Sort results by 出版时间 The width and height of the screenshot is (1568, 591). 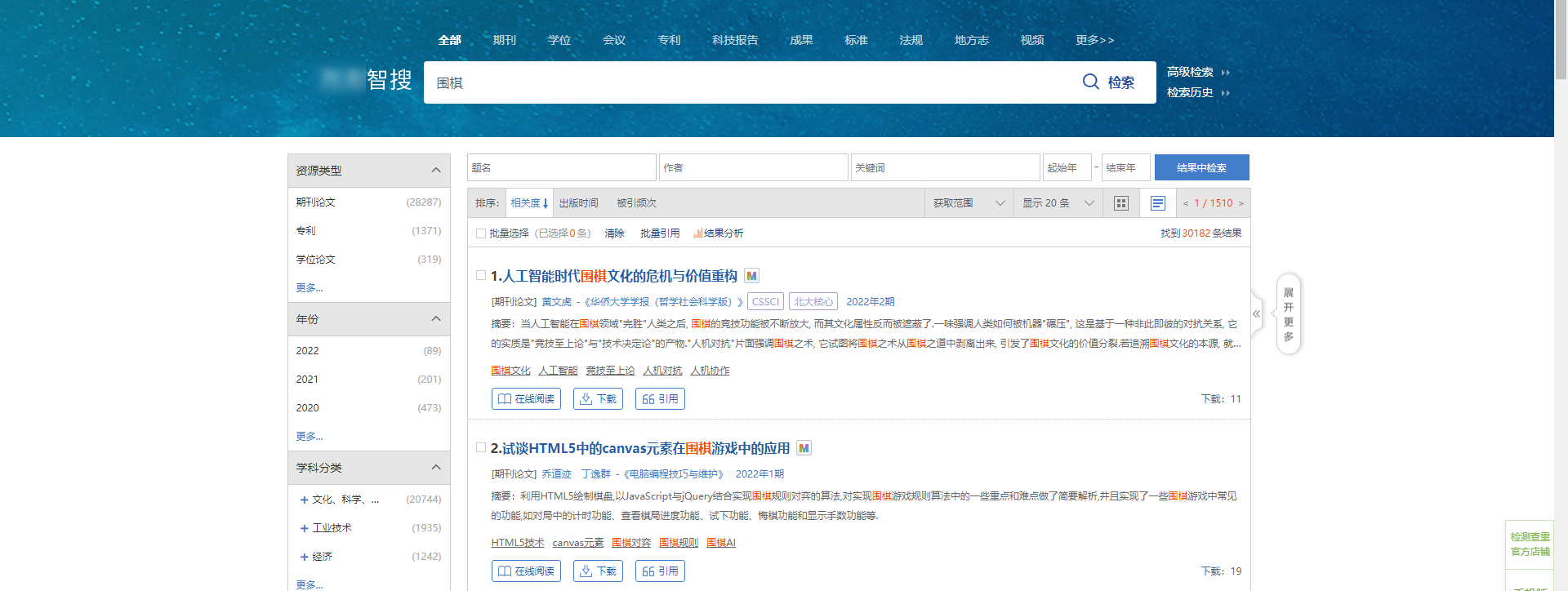(x=578, y=203)
